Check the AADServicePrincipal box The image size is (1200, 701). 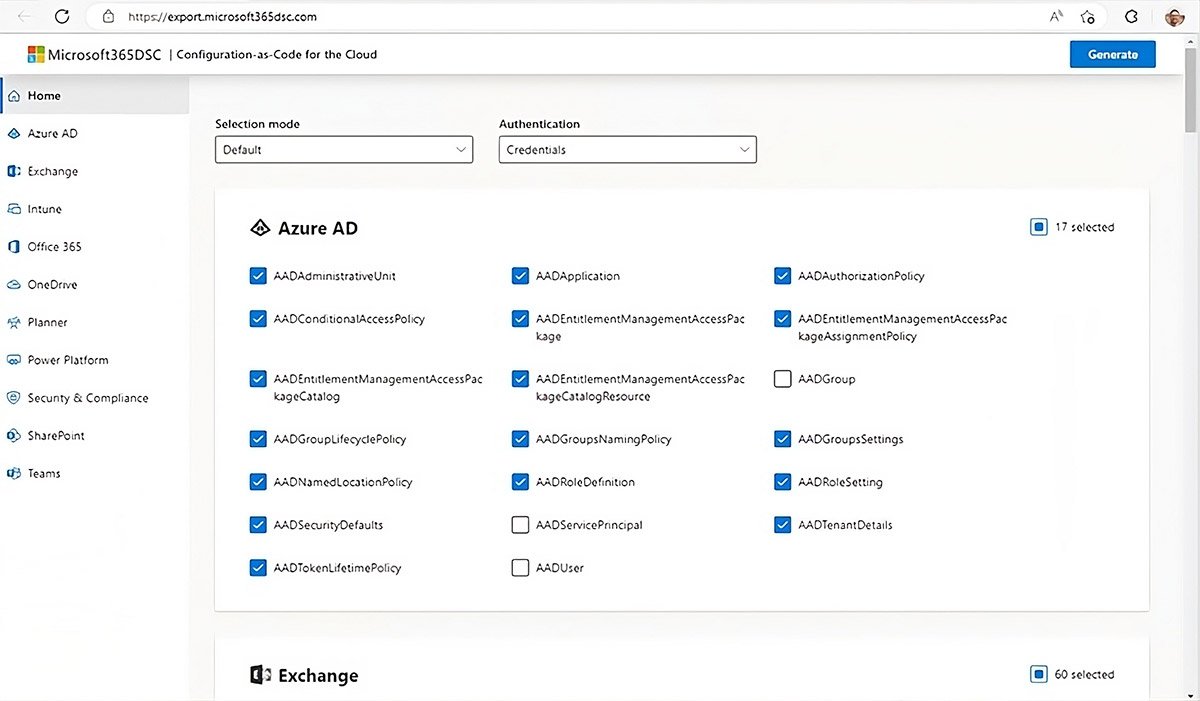coord(520,525)
